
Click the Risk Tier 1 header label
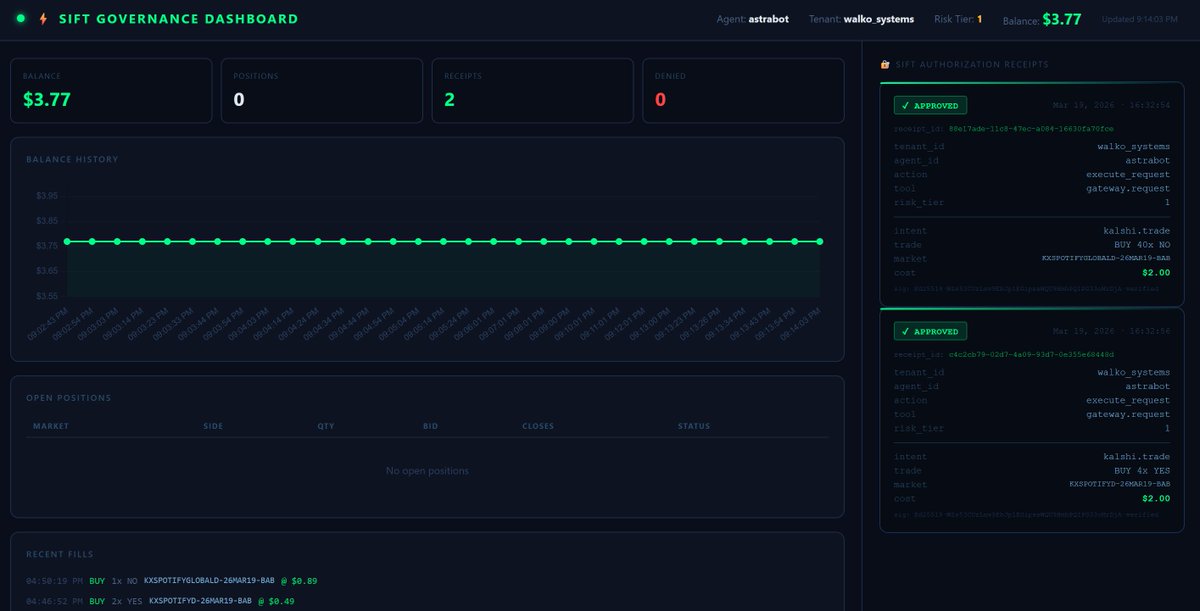[958, 19]
